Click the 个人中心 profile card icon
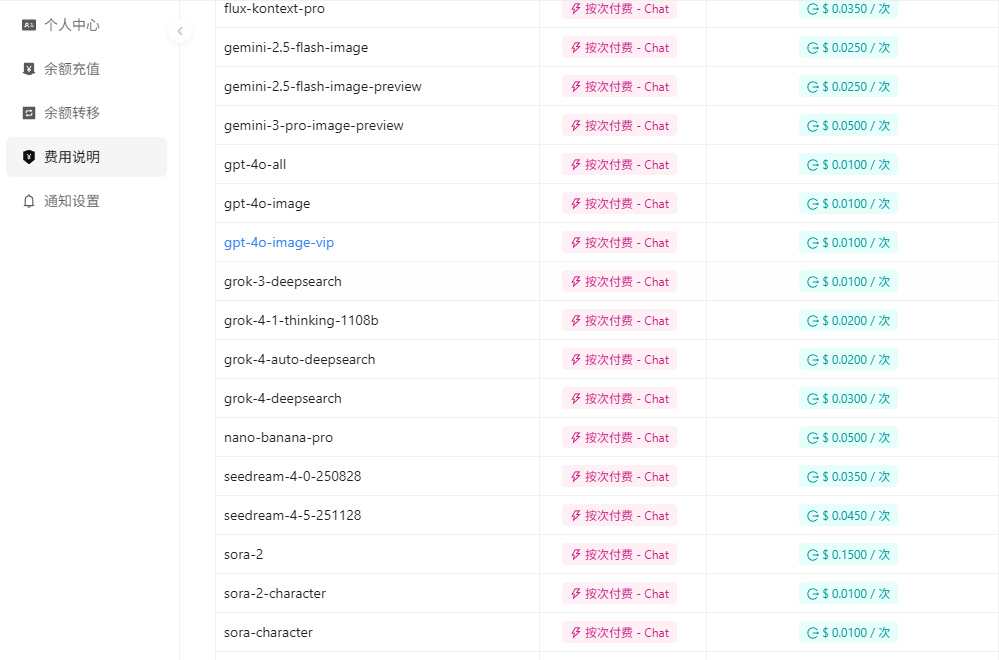Viewport: 999px width, 660px height. 29,25
